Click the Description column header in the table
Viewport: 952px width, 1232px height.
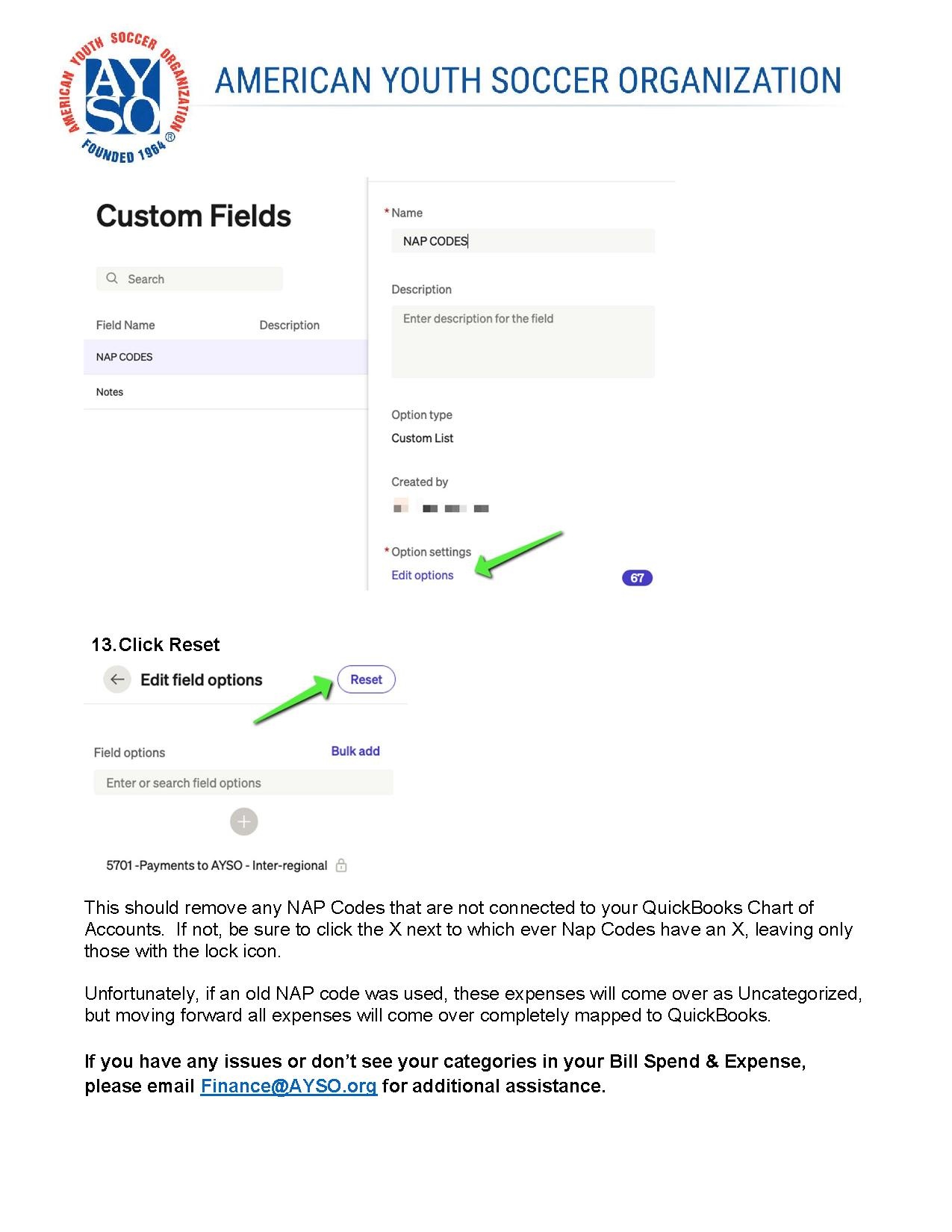click(x=289, y=325)
